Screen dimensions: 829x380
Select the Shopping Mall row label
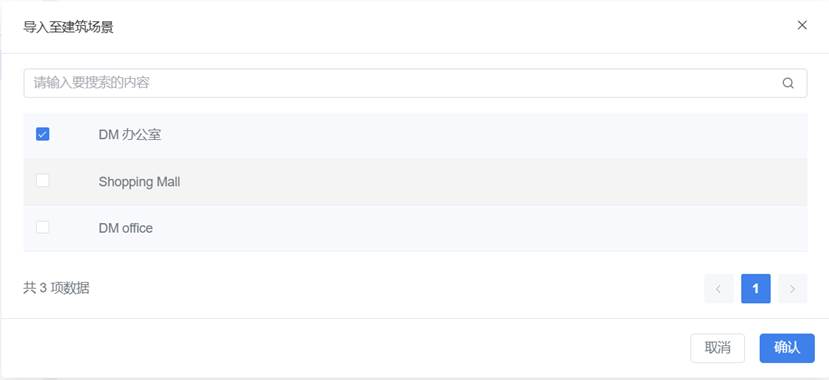(x=139, y=182)
